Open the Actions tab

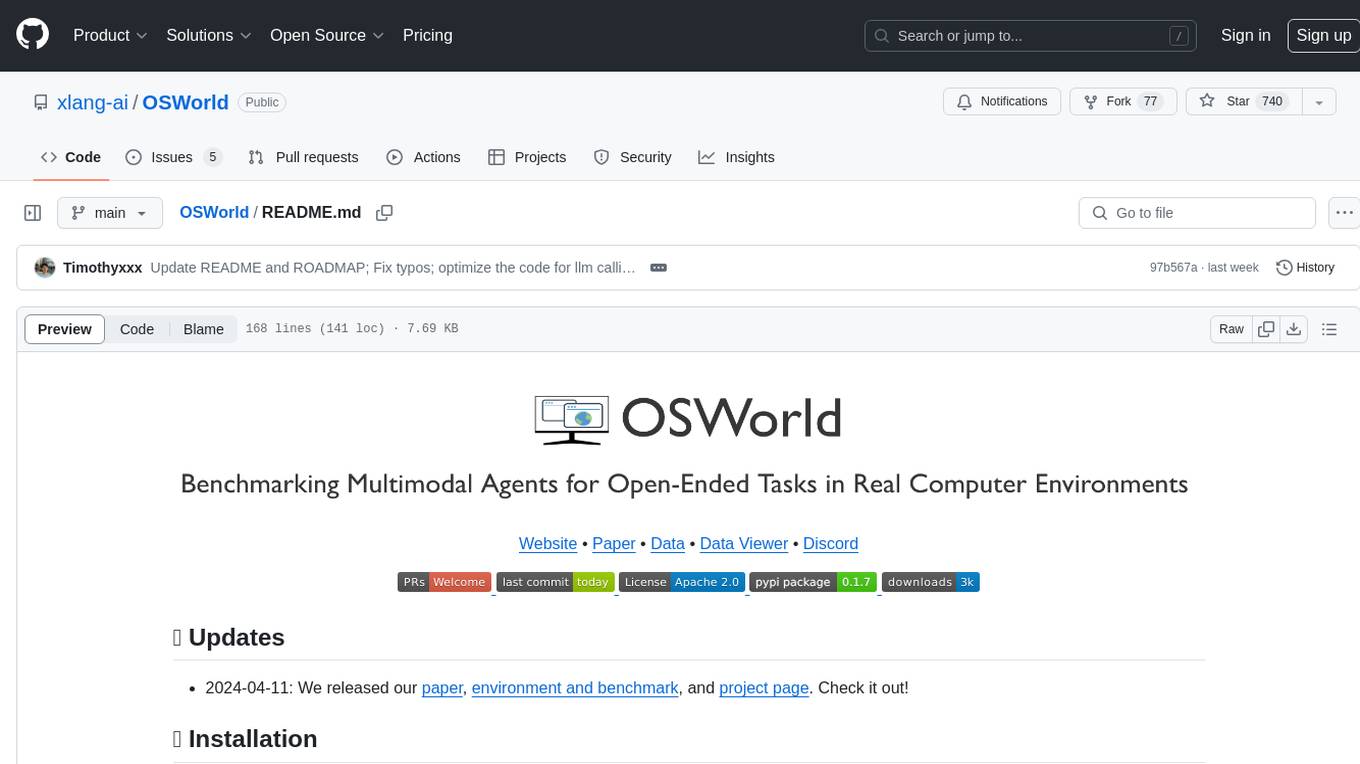[423, 157]
